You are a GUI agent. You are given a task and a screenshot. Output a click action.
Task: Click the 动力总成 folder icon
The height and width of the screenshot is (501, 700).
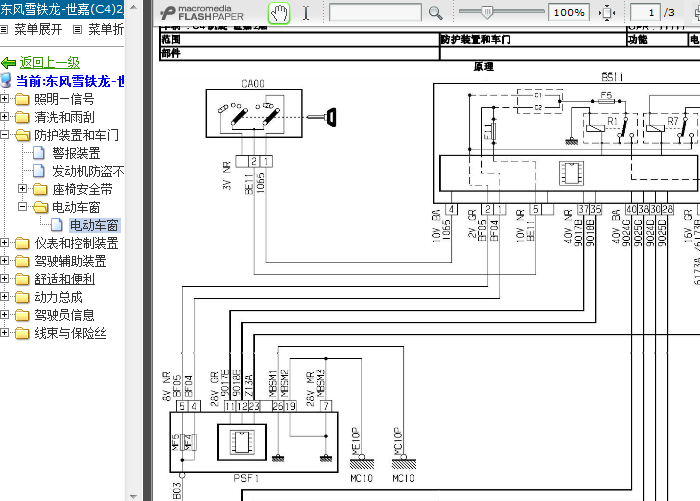pos(22,297)
